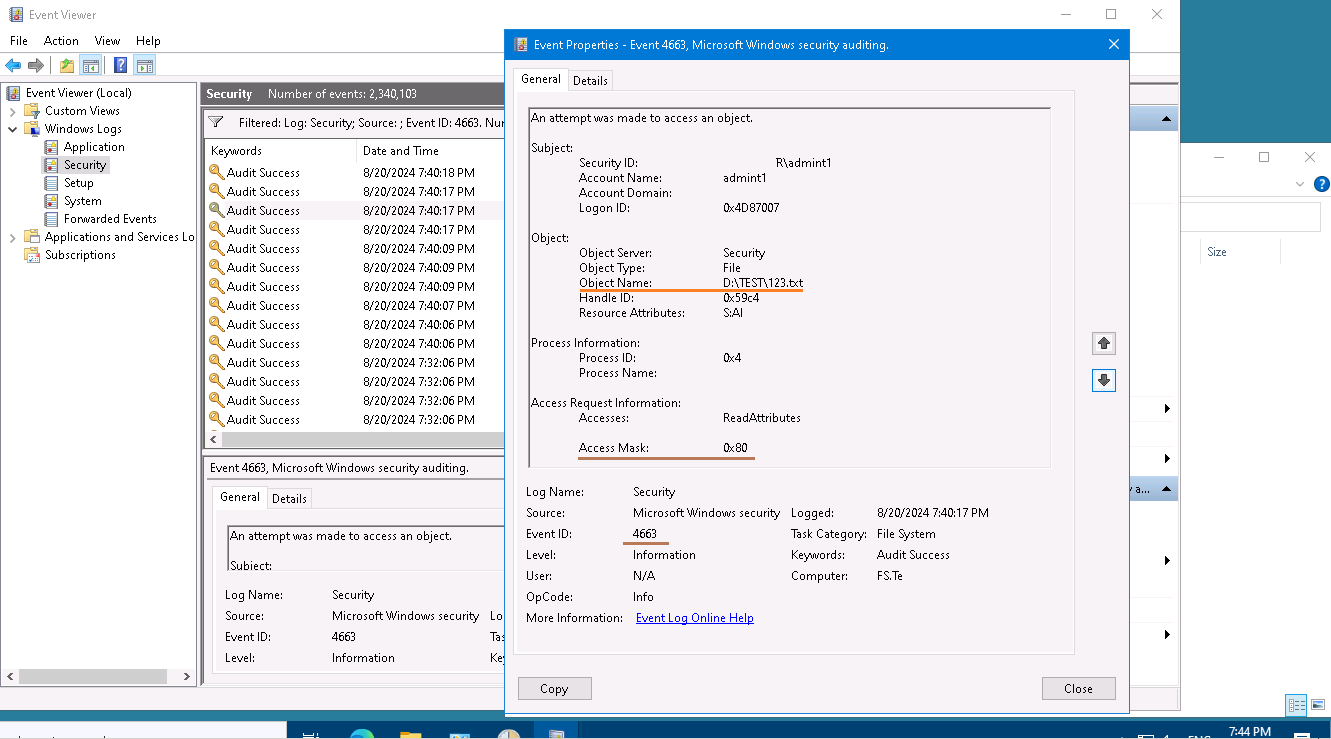Click the taskbar clock showing 7:44 PM
Viewport: 1331px width, 739px height.
(x=1249, y=732)
